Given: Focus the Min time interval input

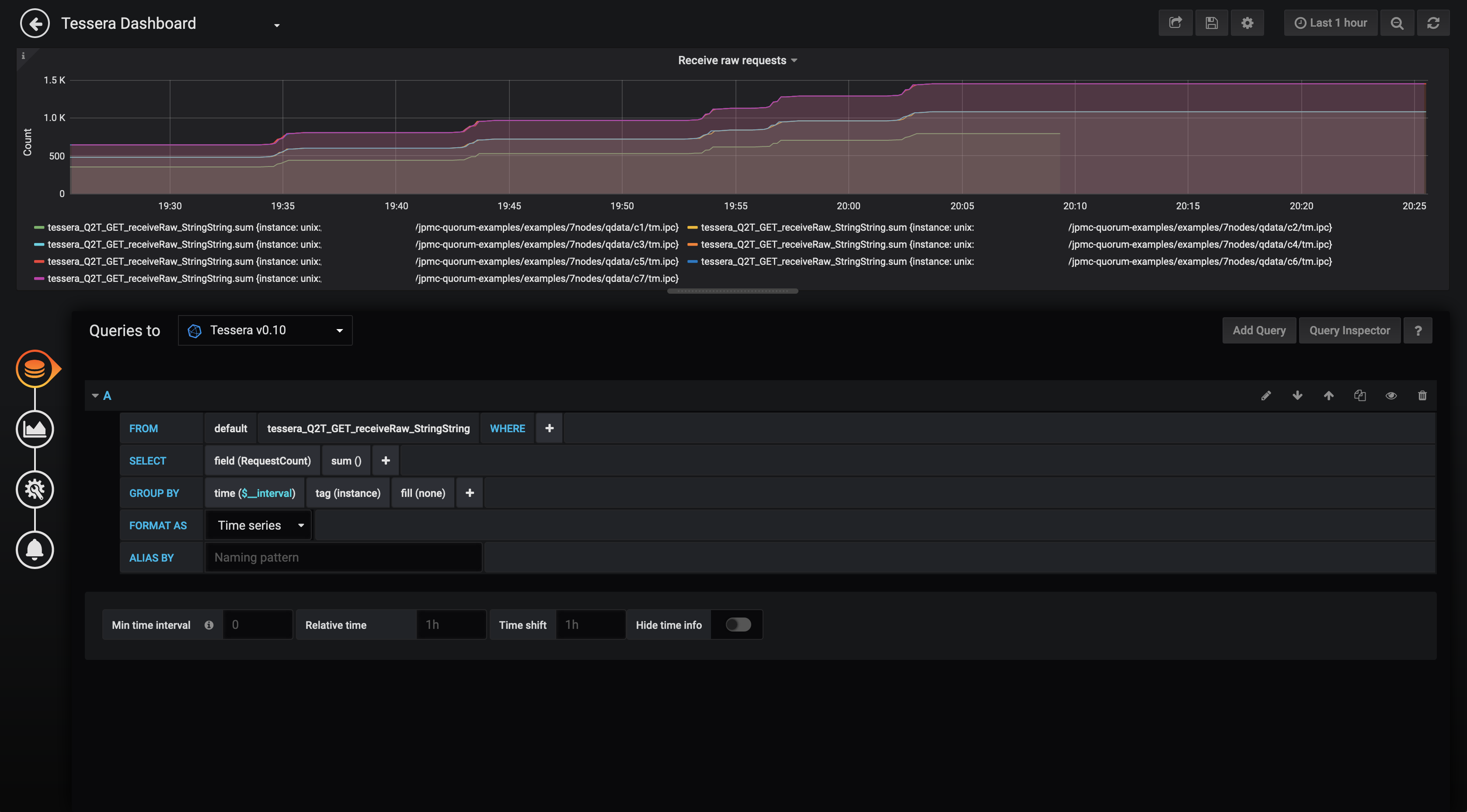Looking at the screenshot, I should [x=258, y=625].
